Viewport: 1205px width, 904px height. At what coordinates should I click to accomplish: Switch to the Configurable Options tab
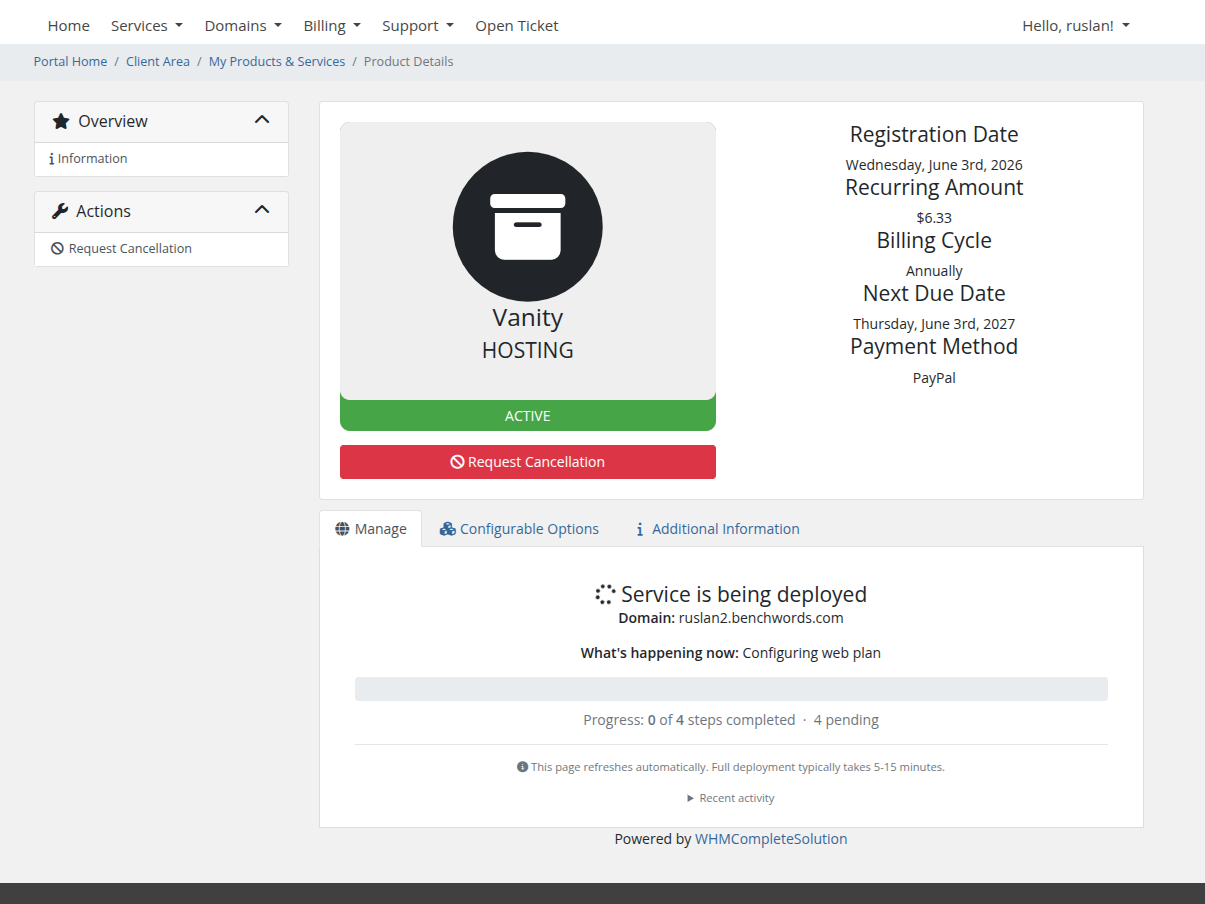(520, 529)
